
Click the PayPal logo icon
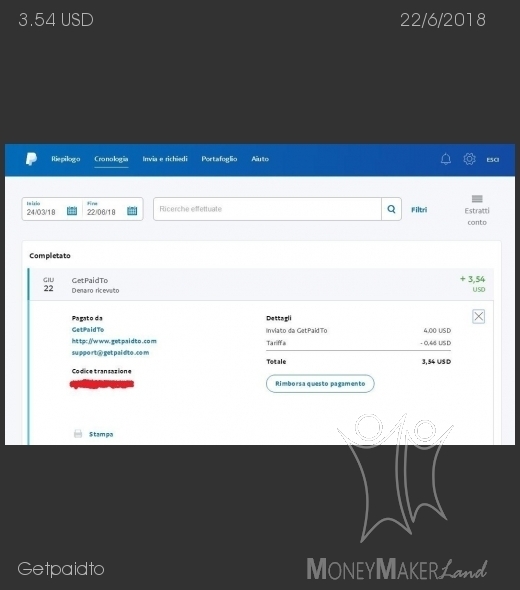click(x=31, y=159)
